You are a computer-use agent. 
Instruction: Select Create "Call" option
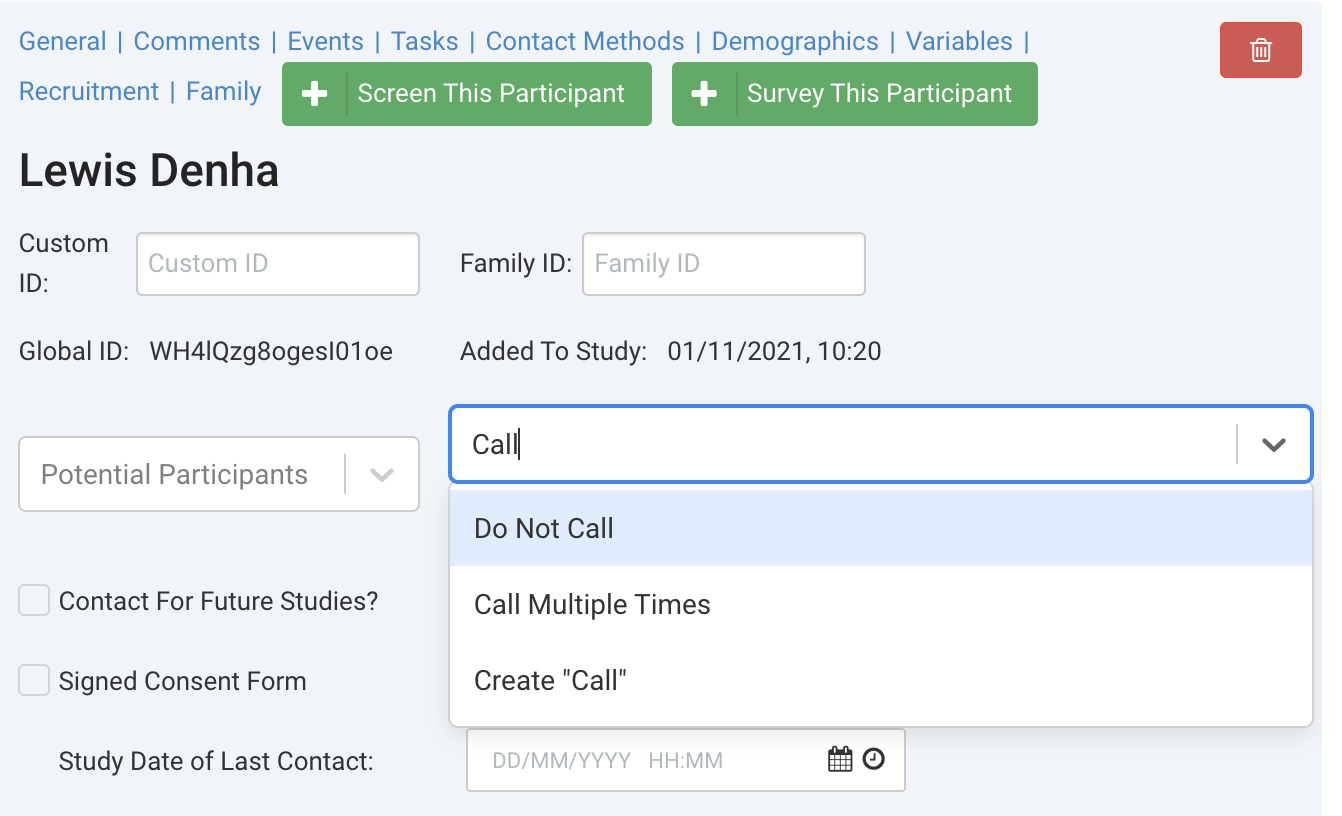[550, 681]
